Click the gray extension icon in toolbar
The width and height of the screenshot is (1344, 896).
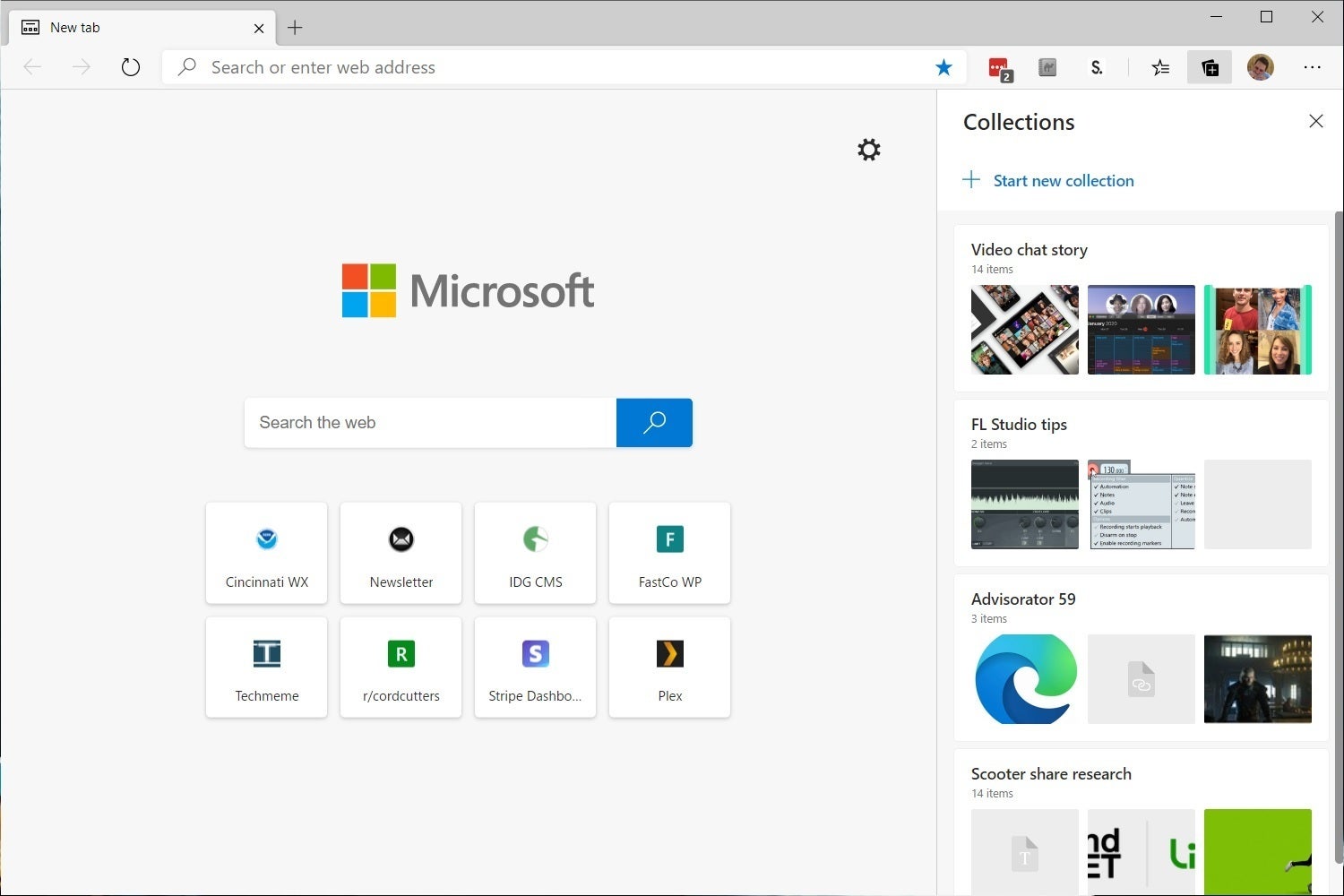tap(1047, 67)
